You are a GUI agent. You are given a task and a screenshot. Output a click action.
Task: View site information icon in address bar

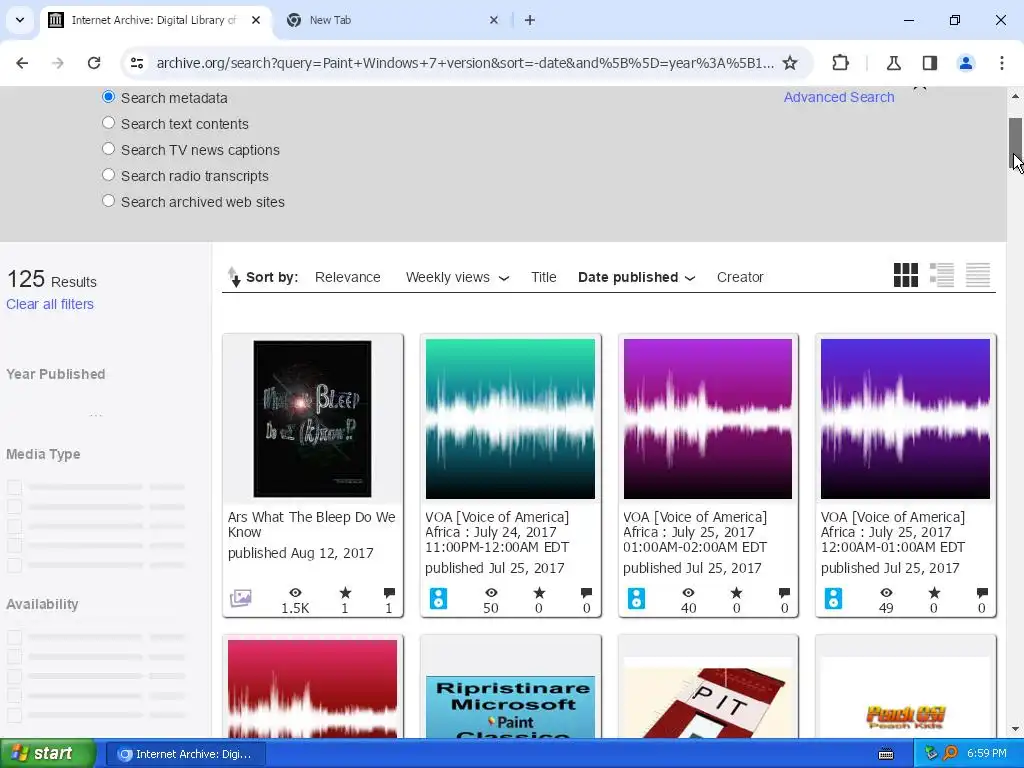coord(136,63)
